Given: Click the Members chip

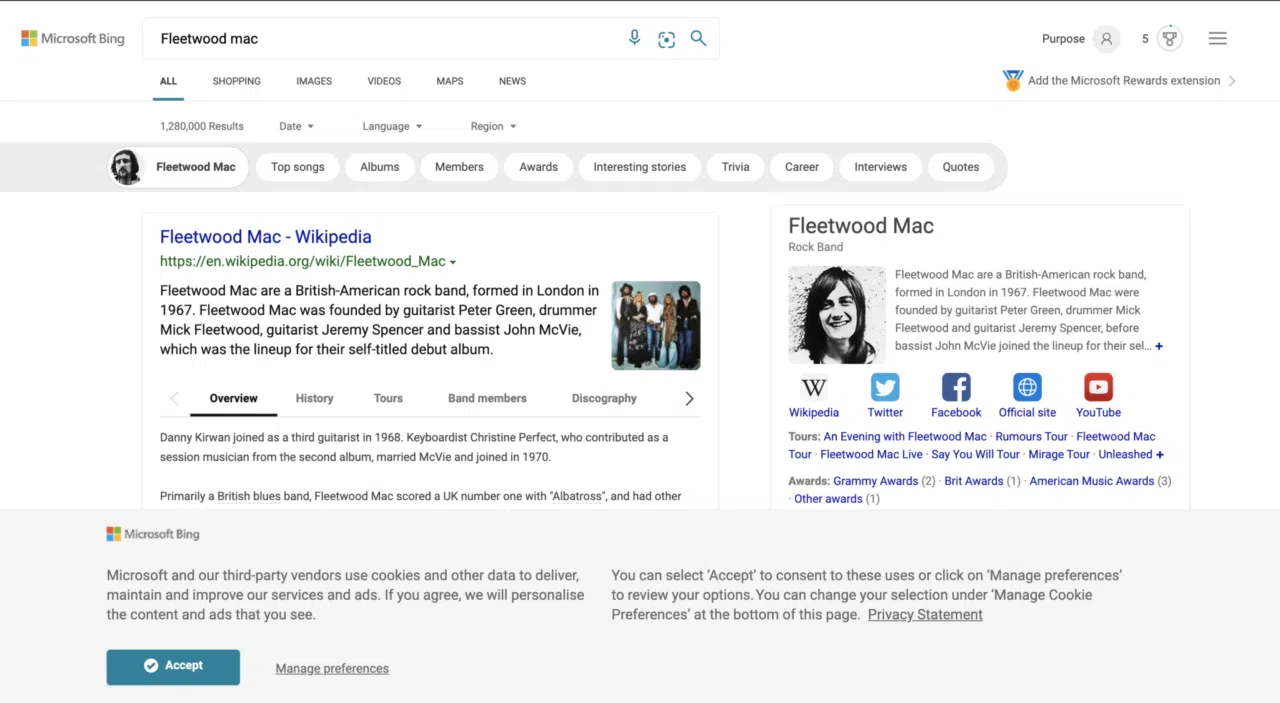Looking at the screenshot, I should pos(459,167).
